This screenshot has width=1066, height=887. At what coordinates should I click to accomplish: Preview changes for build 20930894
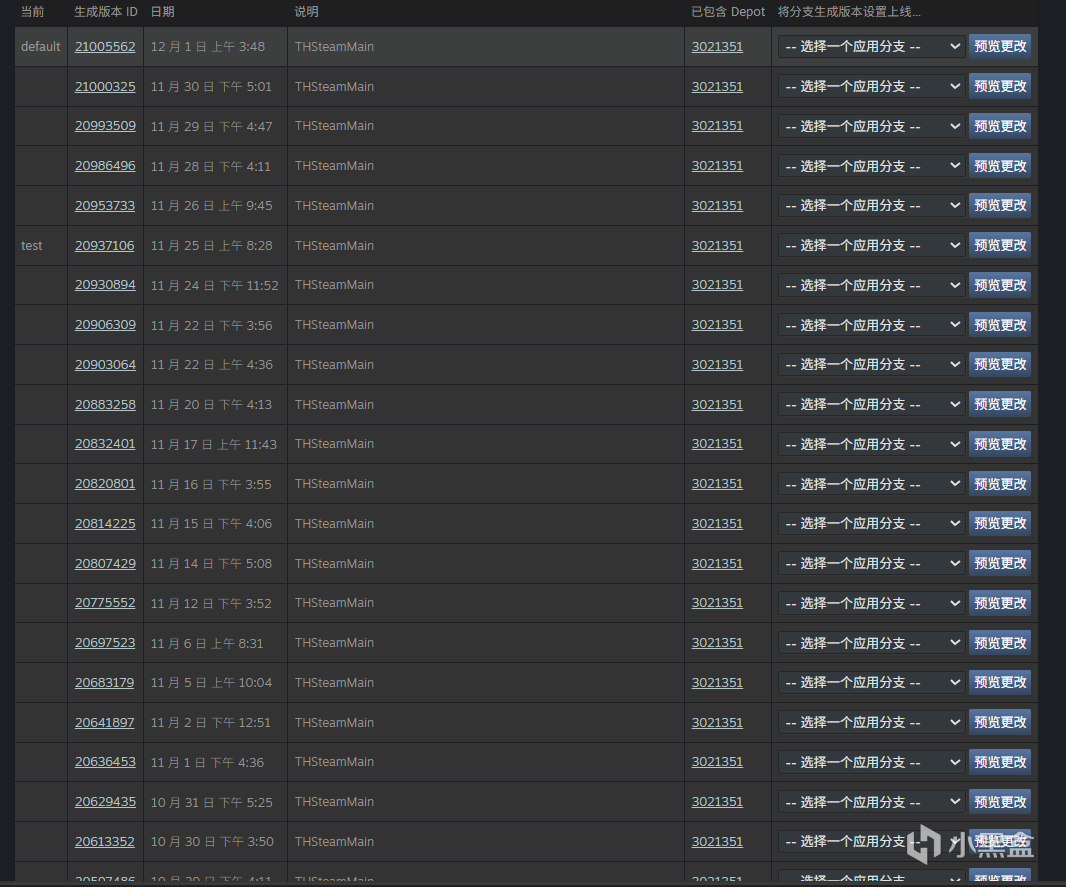tap(1000, 286)
